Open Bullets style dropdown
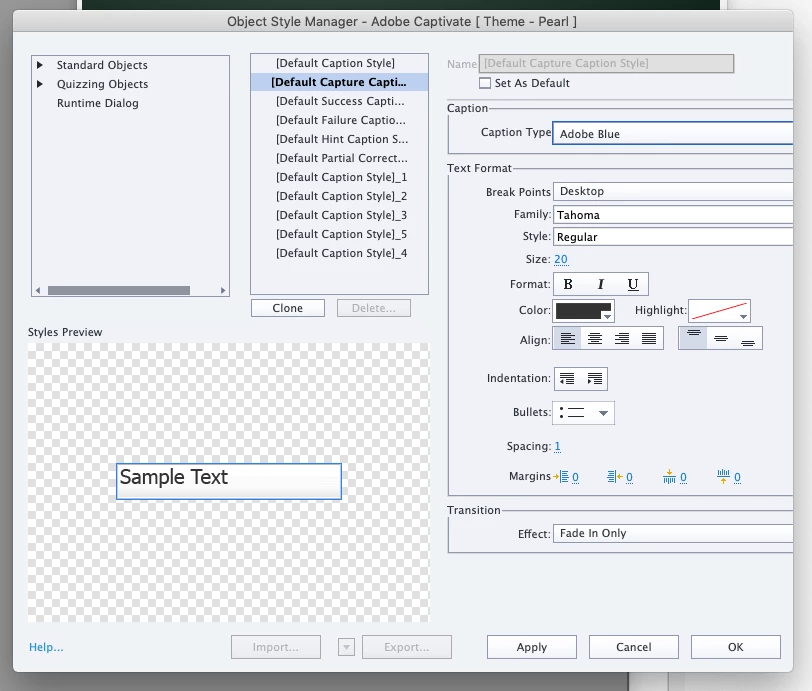The image size is (812, 691). (x=584, y=413)
